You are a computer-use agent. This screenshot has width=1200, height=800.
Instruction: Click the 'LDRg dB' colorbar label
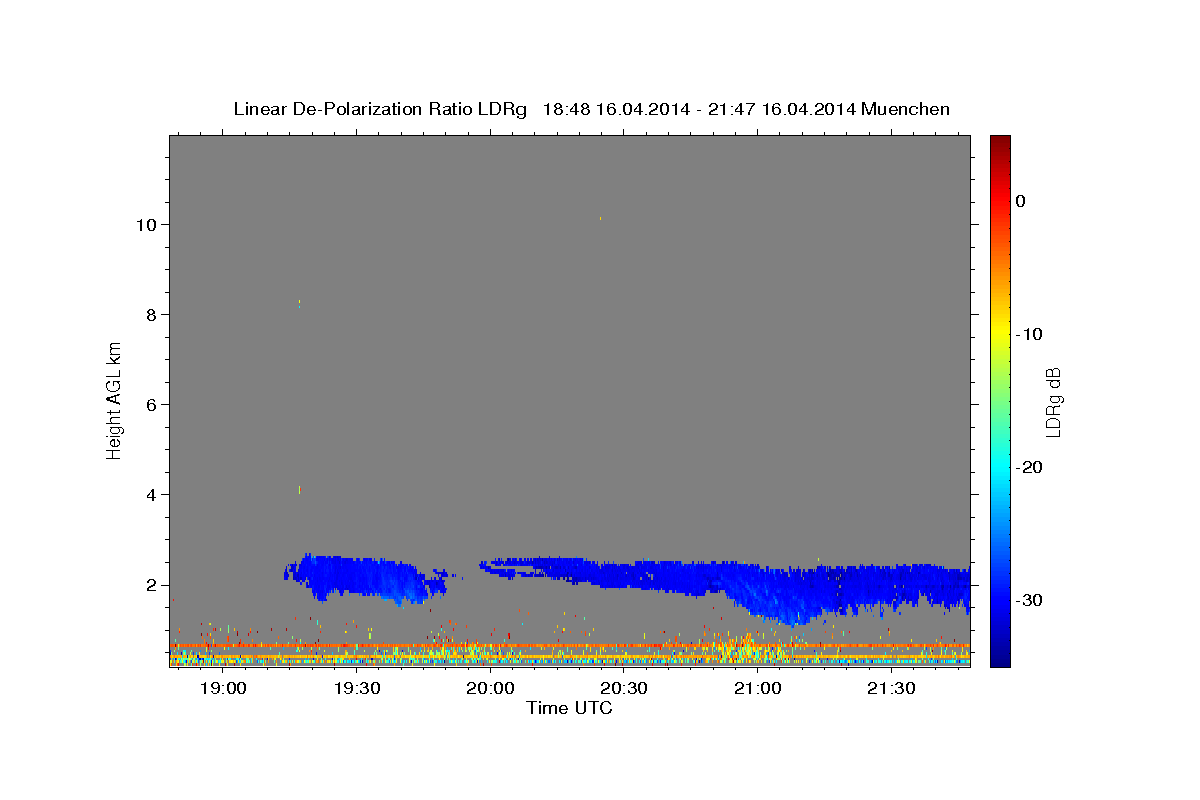1053,401
